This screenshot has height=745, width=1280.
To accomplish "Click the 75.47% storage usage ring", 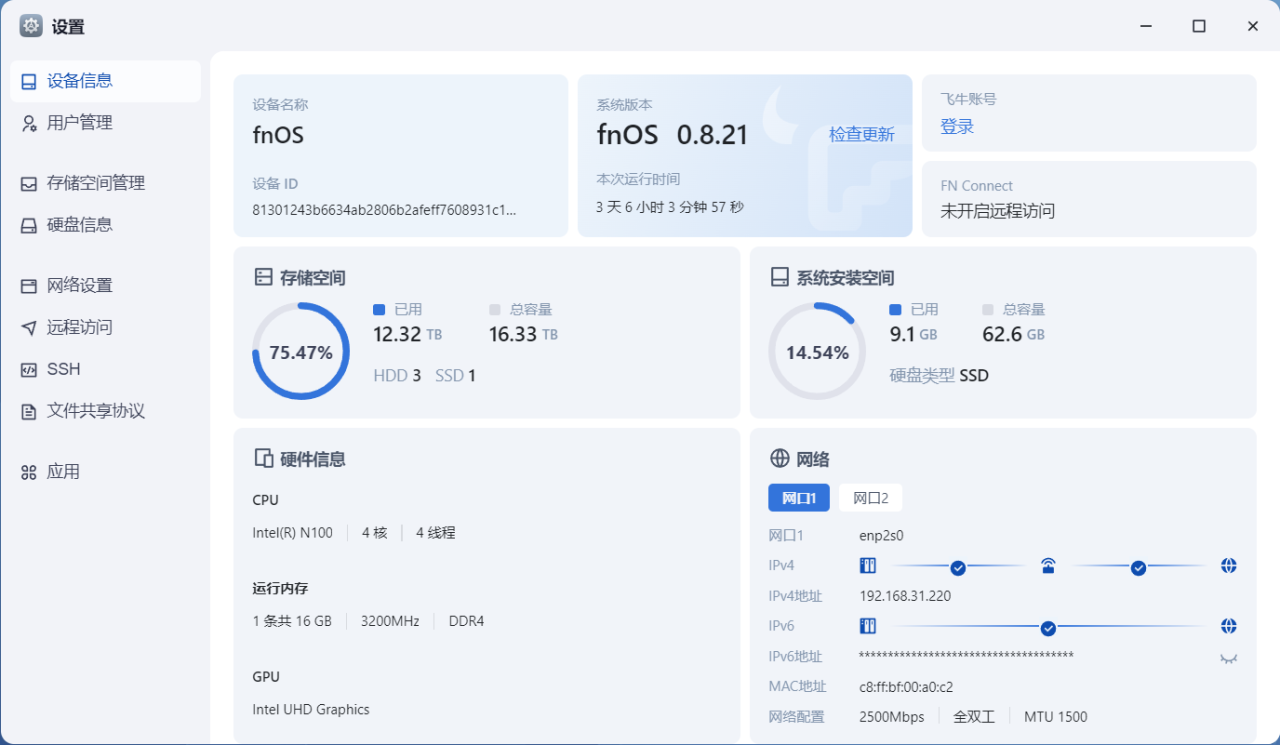I will click(x=301, y=352).
